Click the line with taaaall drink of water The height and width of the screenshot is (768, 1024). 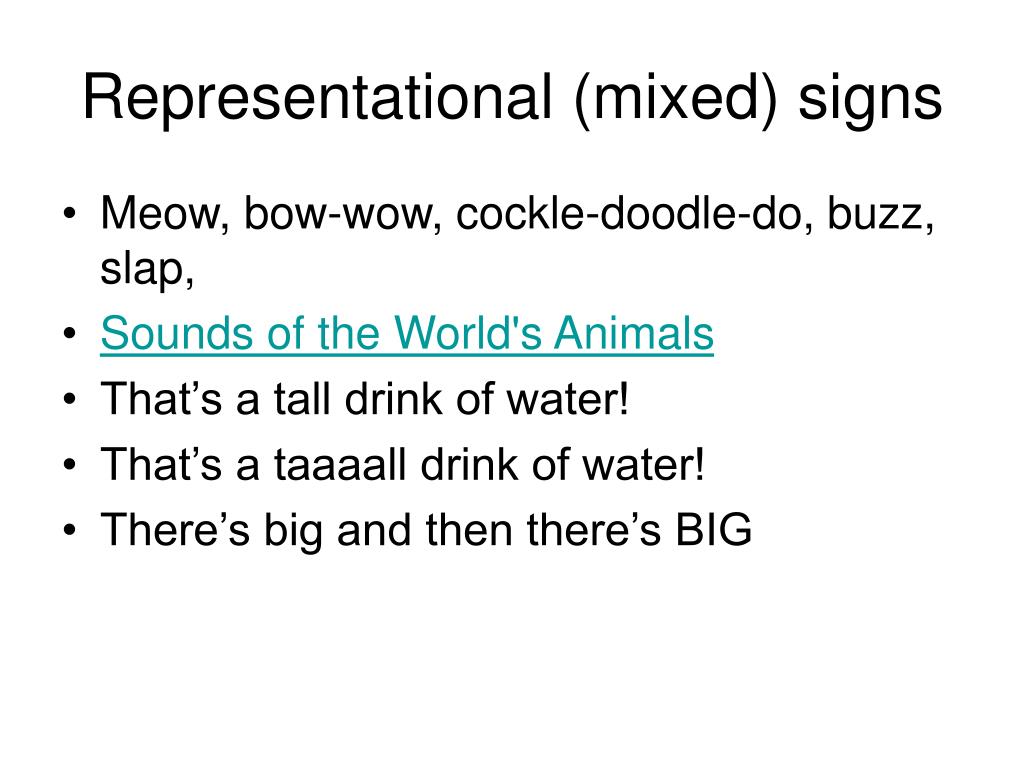403,464
